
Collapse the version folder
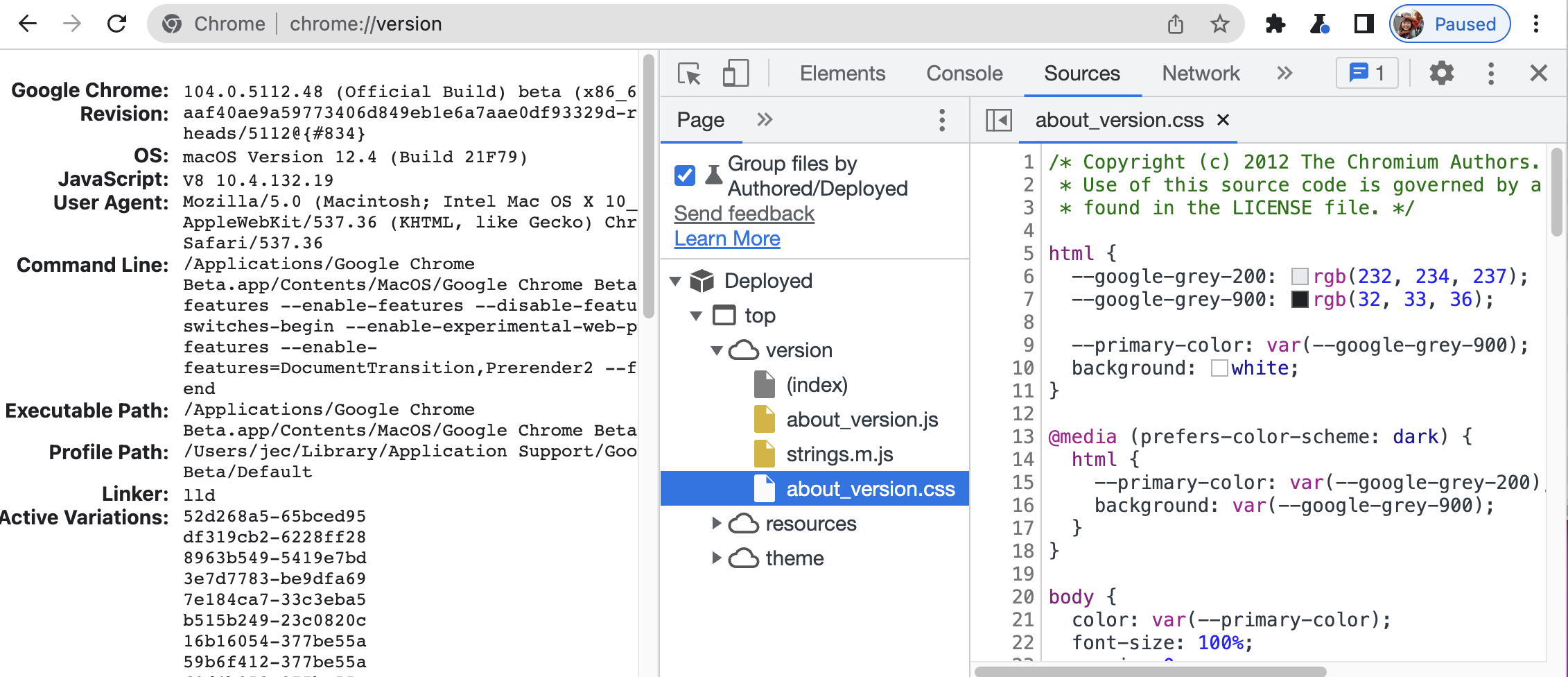coord(717,350)
